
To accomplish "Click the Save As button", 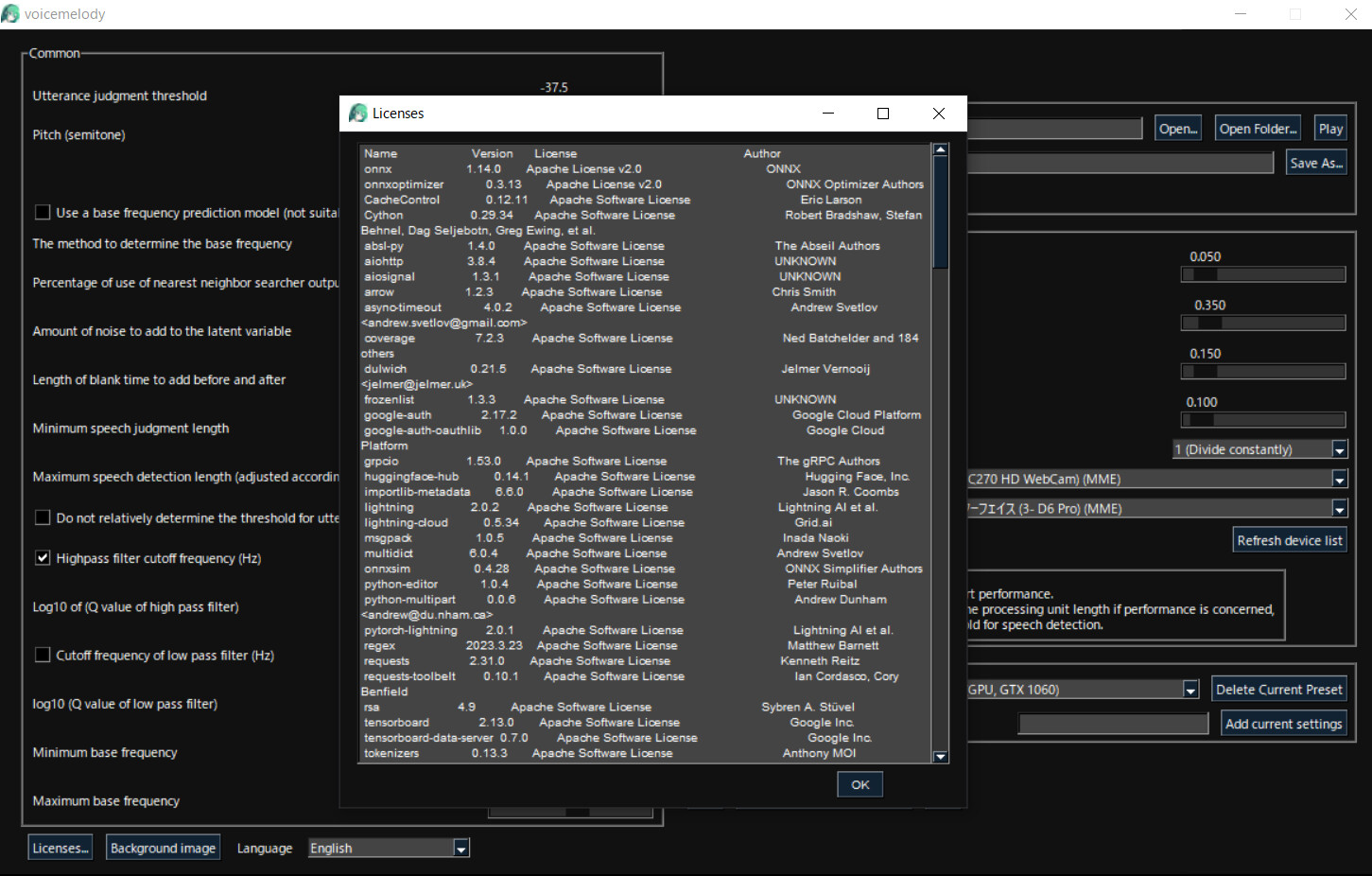I will coord(1315,162).
